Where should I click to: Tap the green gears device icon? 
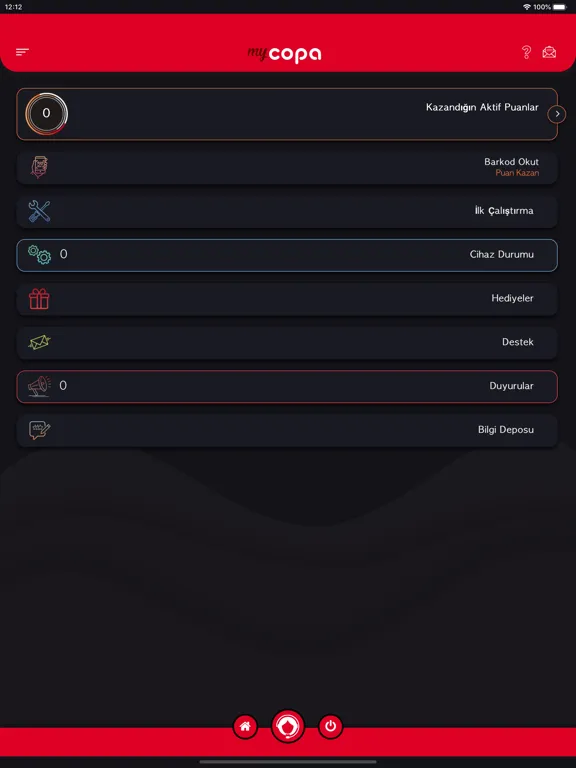pyautogui.click(x=39, y=255)
